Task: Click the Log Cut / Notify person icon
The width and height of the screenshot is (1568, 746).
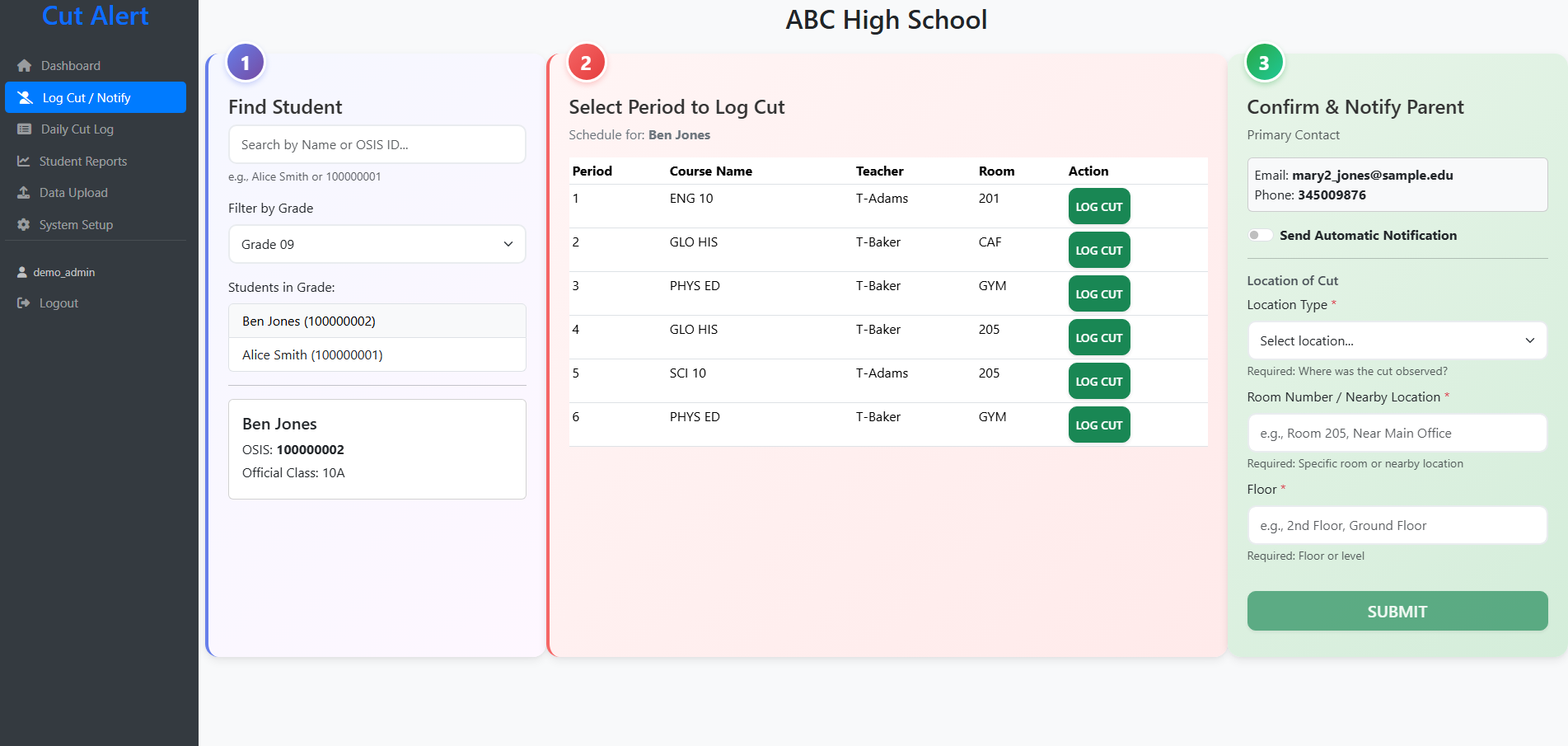Action: click(26, 98)
